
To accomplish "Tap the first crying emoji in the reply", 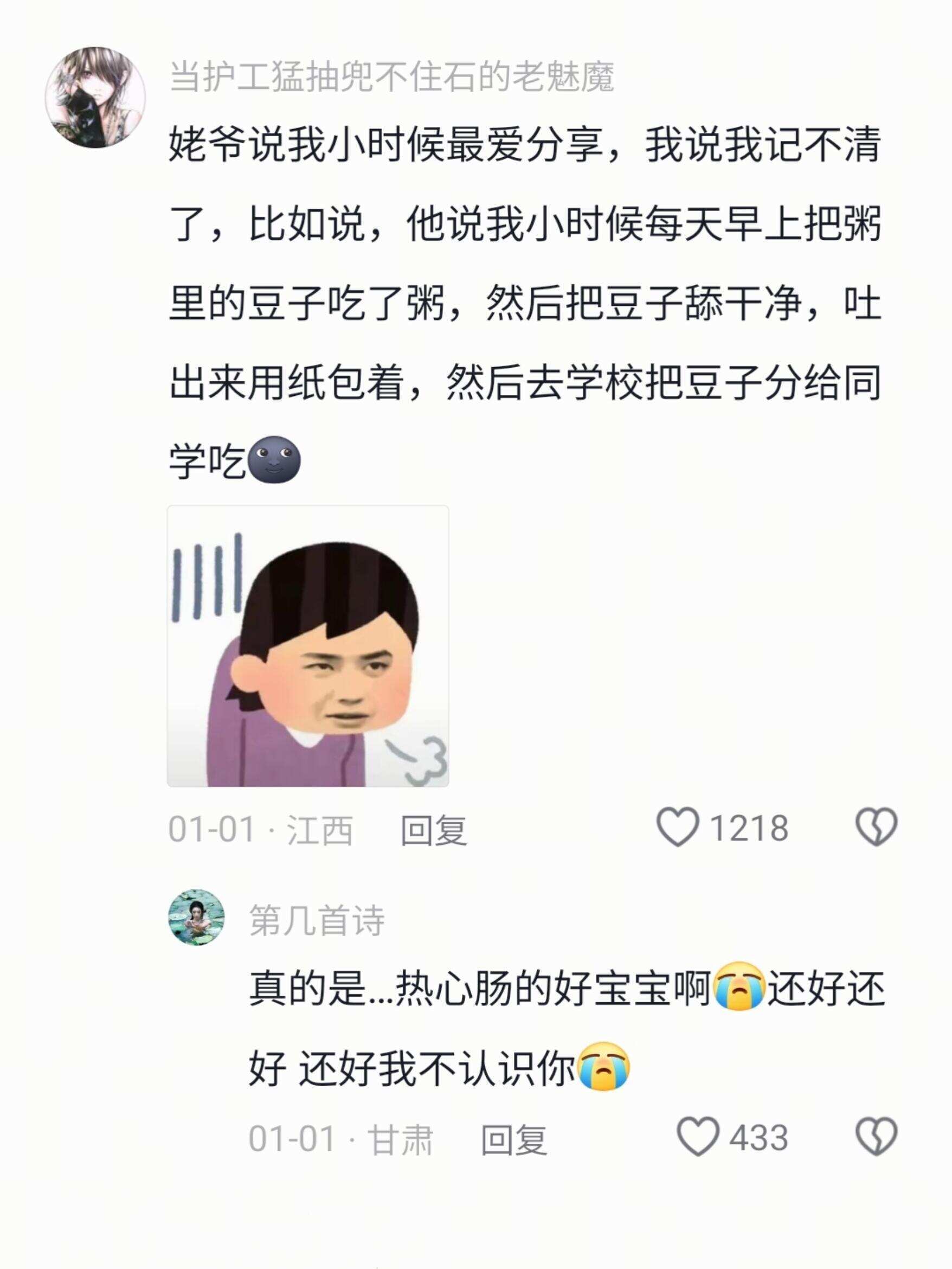I will [740, 988].
